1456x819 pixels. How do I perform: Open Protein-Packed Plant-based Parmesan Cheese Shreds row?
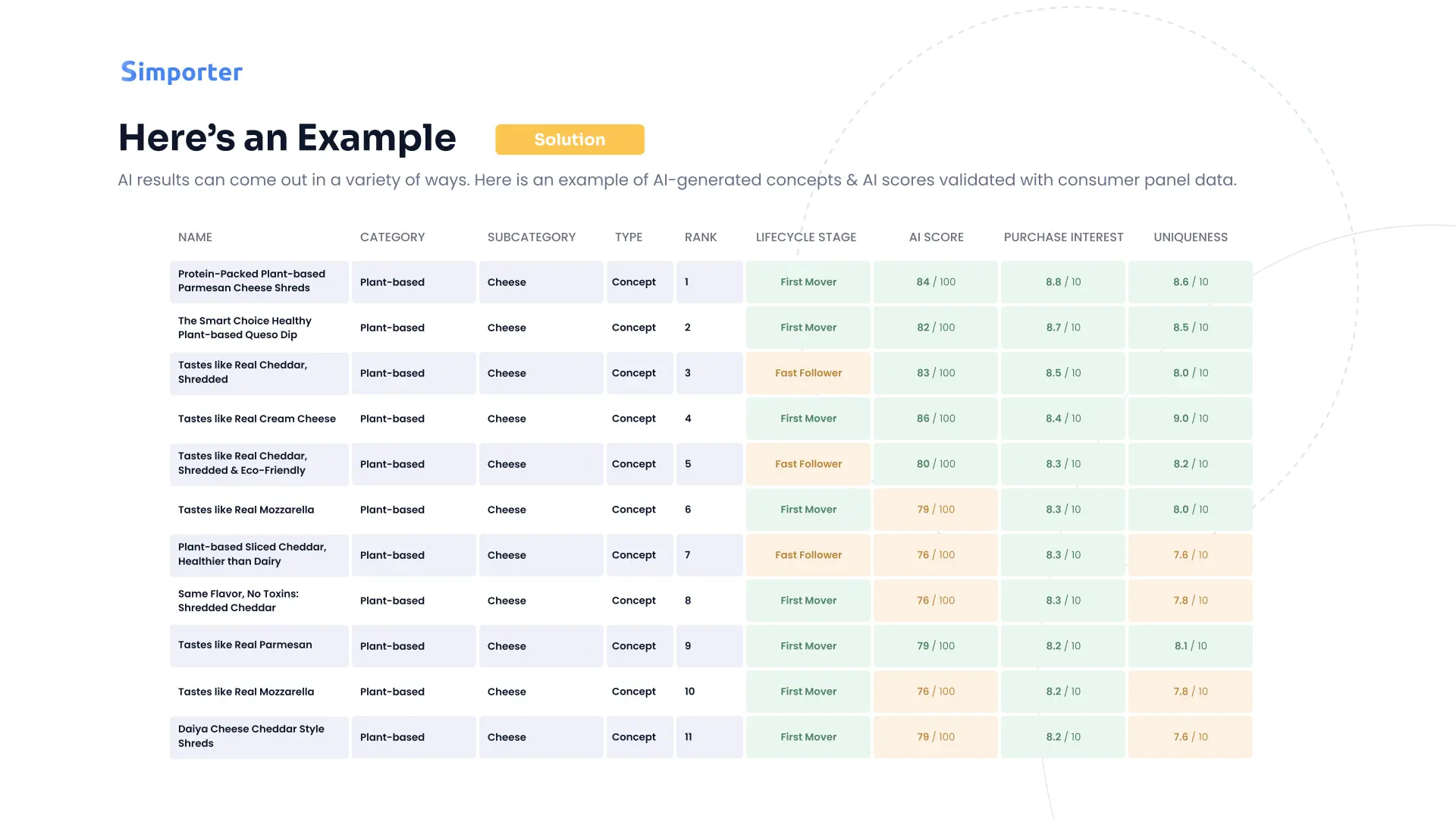[x=259, y=281]
